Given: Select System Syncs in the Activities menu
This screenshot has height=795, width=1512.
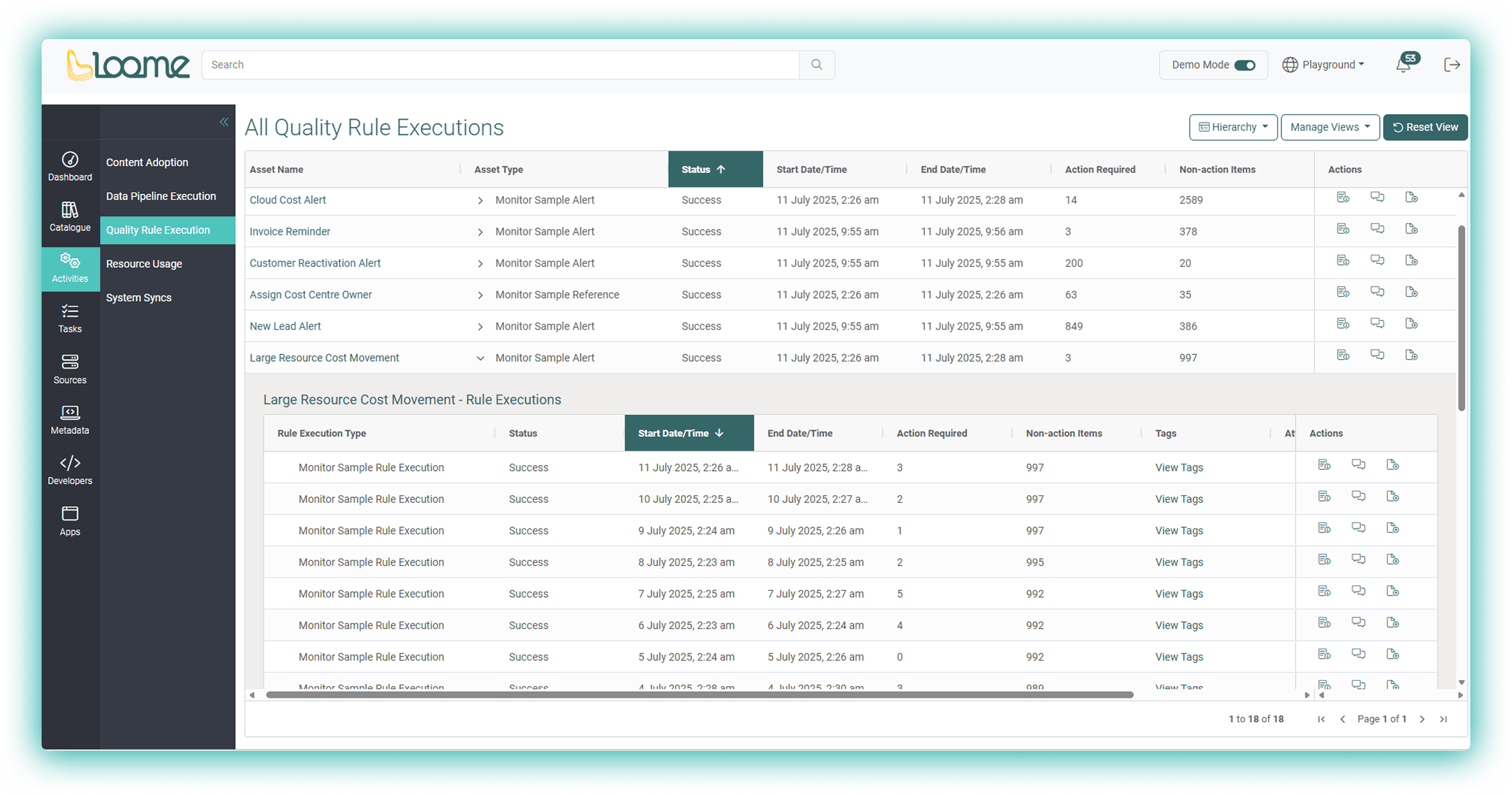Looking at the screenshot, I should click(x=138, y=297).
